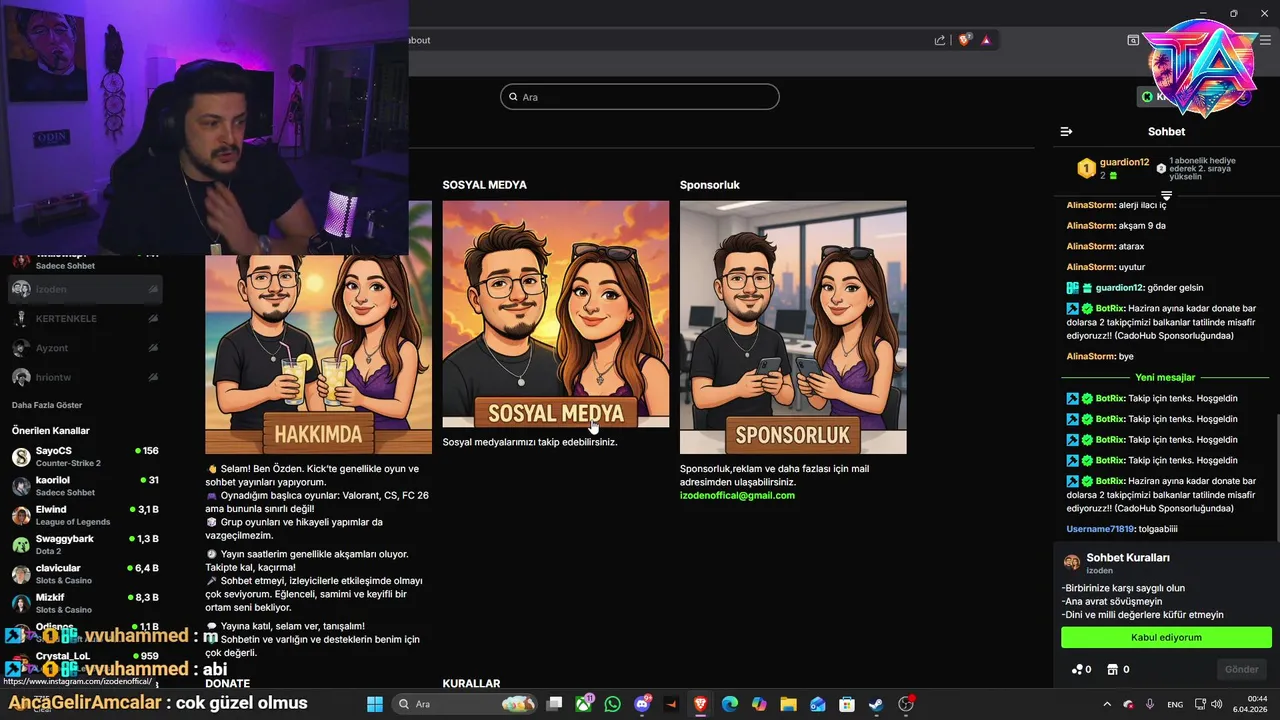Click guardion12 in the gift leaderboard

tap(1124, 162)
